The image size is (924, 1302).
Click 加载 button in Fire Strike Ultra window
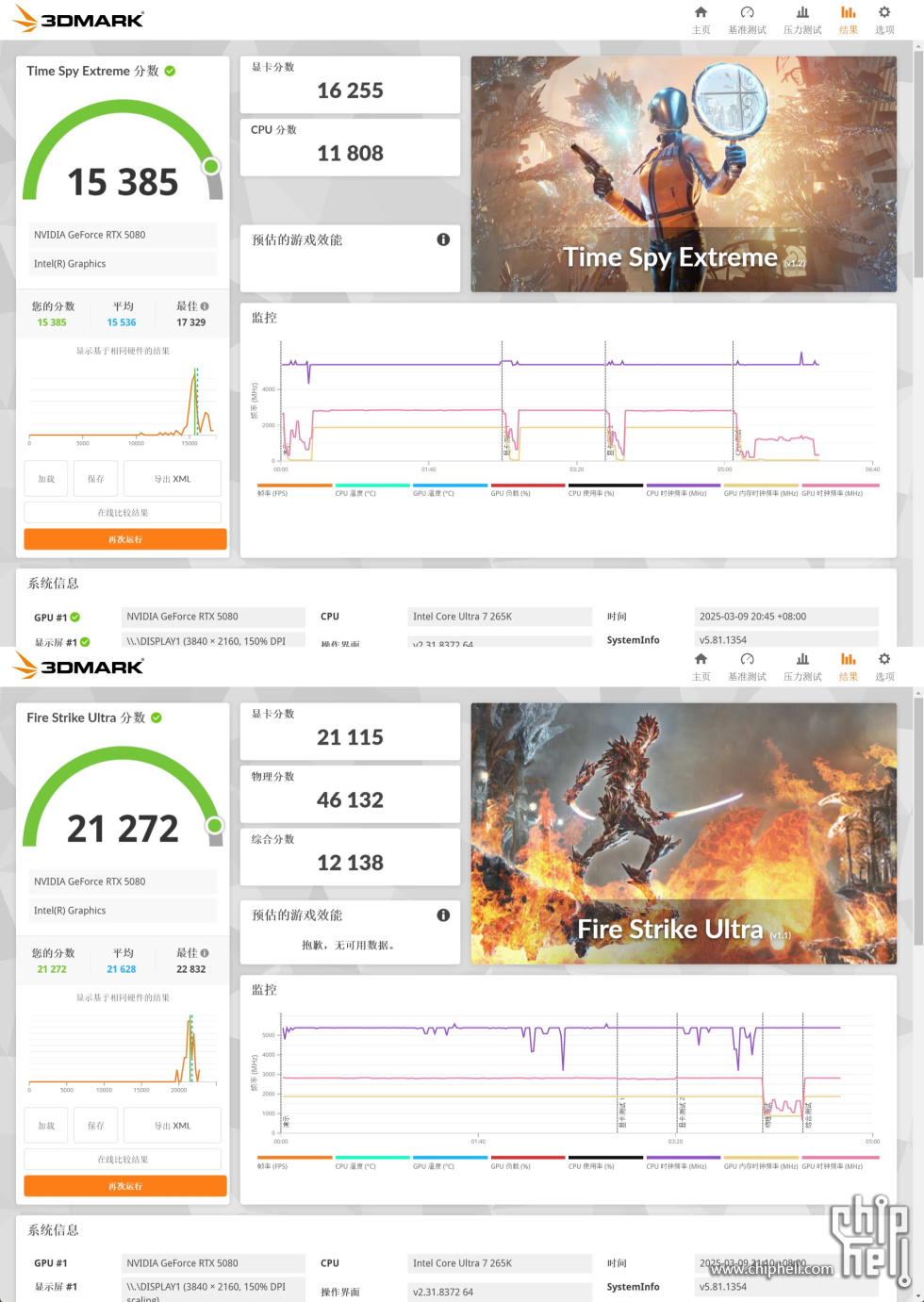point(46,1126)
